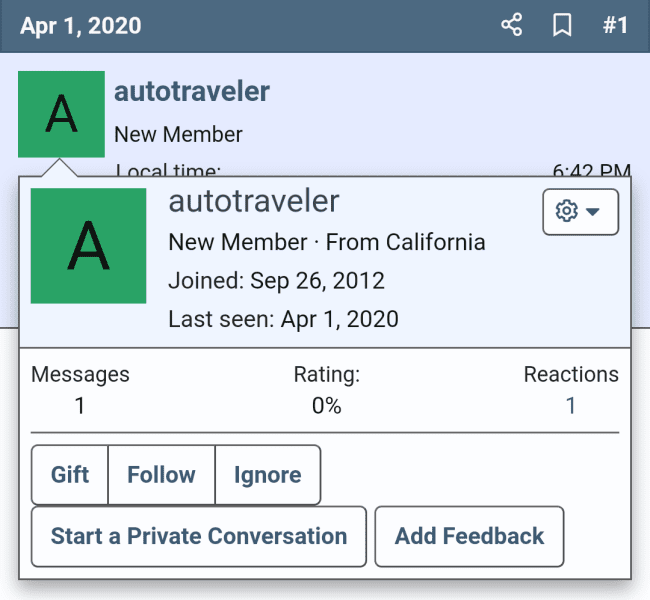
Task: Click the share post icon
Action: click(x=512, y=25)
